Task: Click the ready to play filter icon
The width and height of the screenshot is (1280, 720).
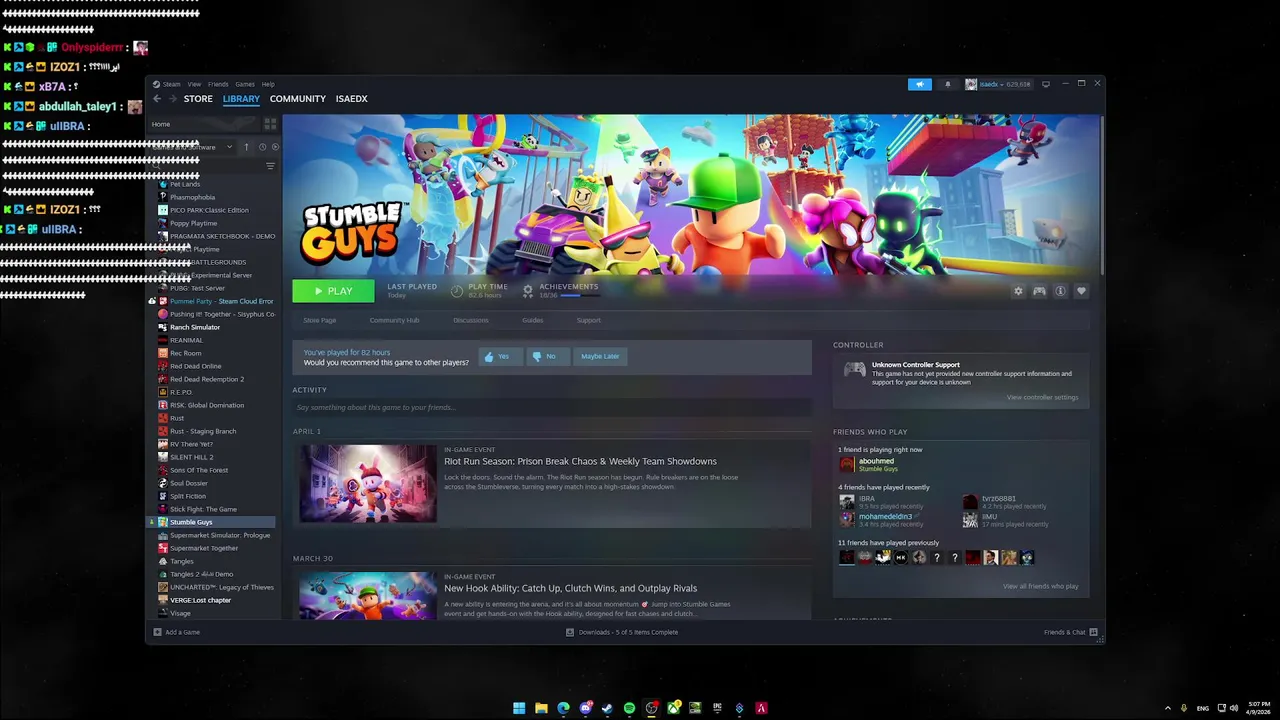Action: [x=275, y=147]
